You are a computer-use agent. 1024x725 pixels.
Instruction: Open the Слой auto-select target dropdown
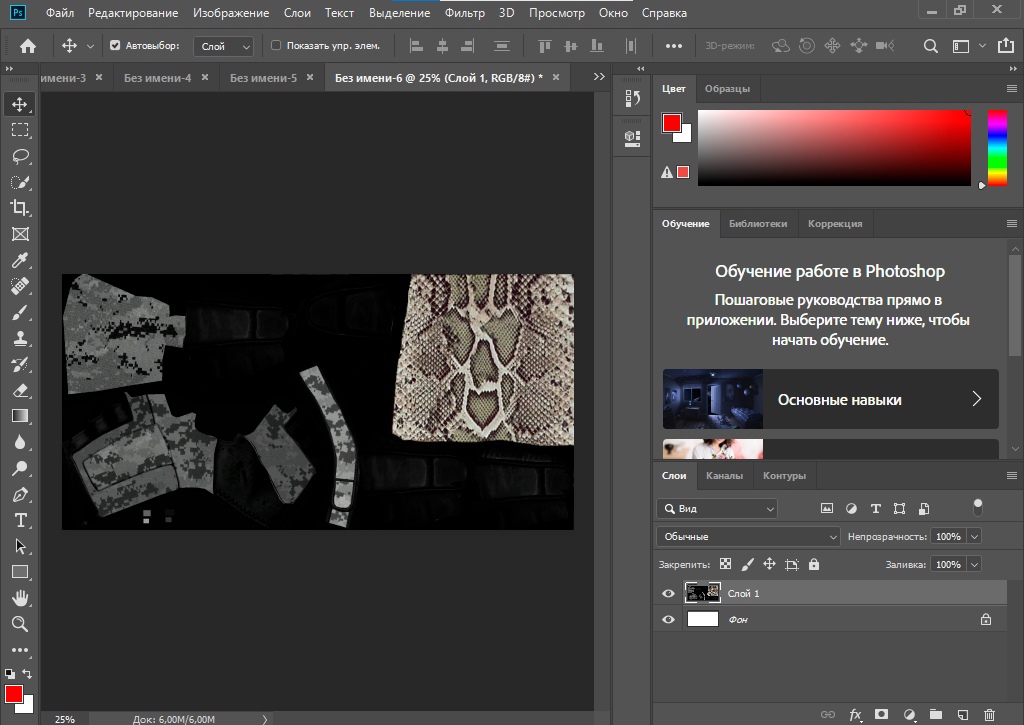click(226, 46)
